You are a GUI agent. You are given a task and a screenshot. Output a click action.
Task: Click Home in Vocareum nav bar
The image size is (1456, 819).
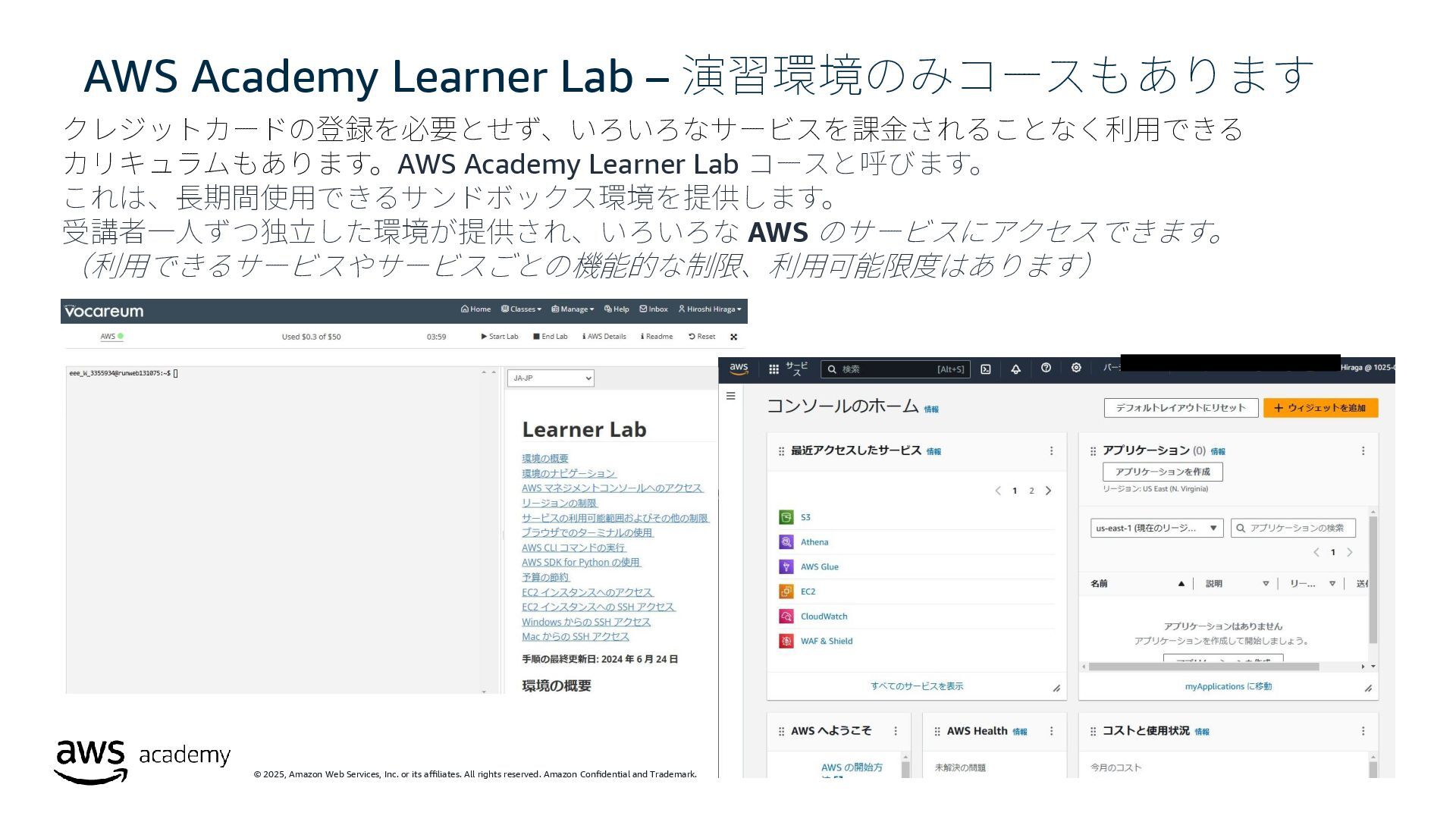click(x=475, y=309)
